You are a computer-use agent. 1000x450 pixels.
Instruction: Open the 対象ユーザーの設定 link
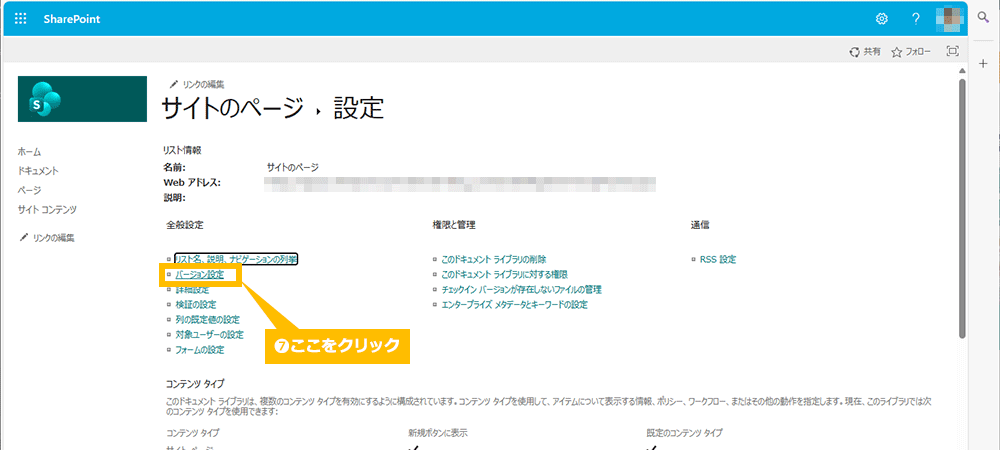(x=209, y=335)
